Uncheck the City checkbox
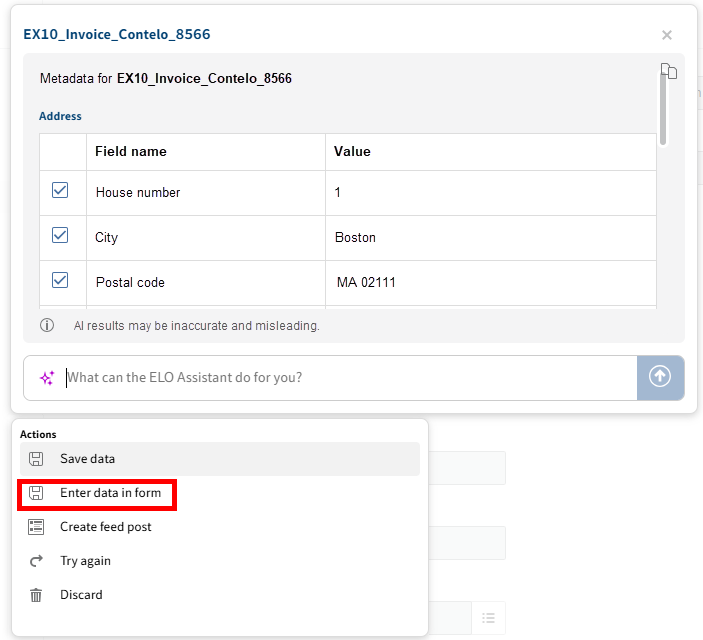 point(60,235)
